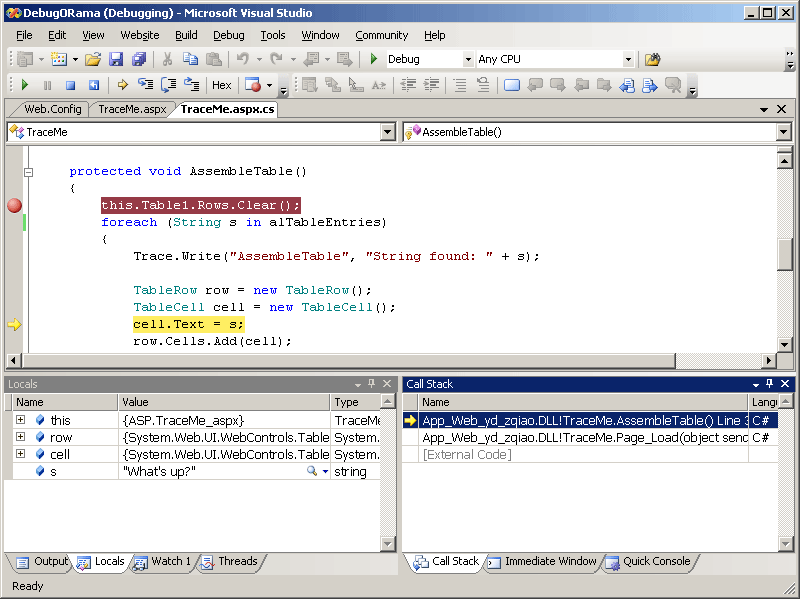Click the Continue debugging play button
800x599 pixels.
tap(25, 86)
